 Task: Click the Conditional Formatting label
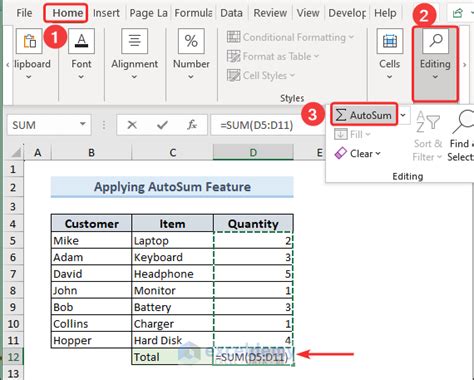click(294, 37)
